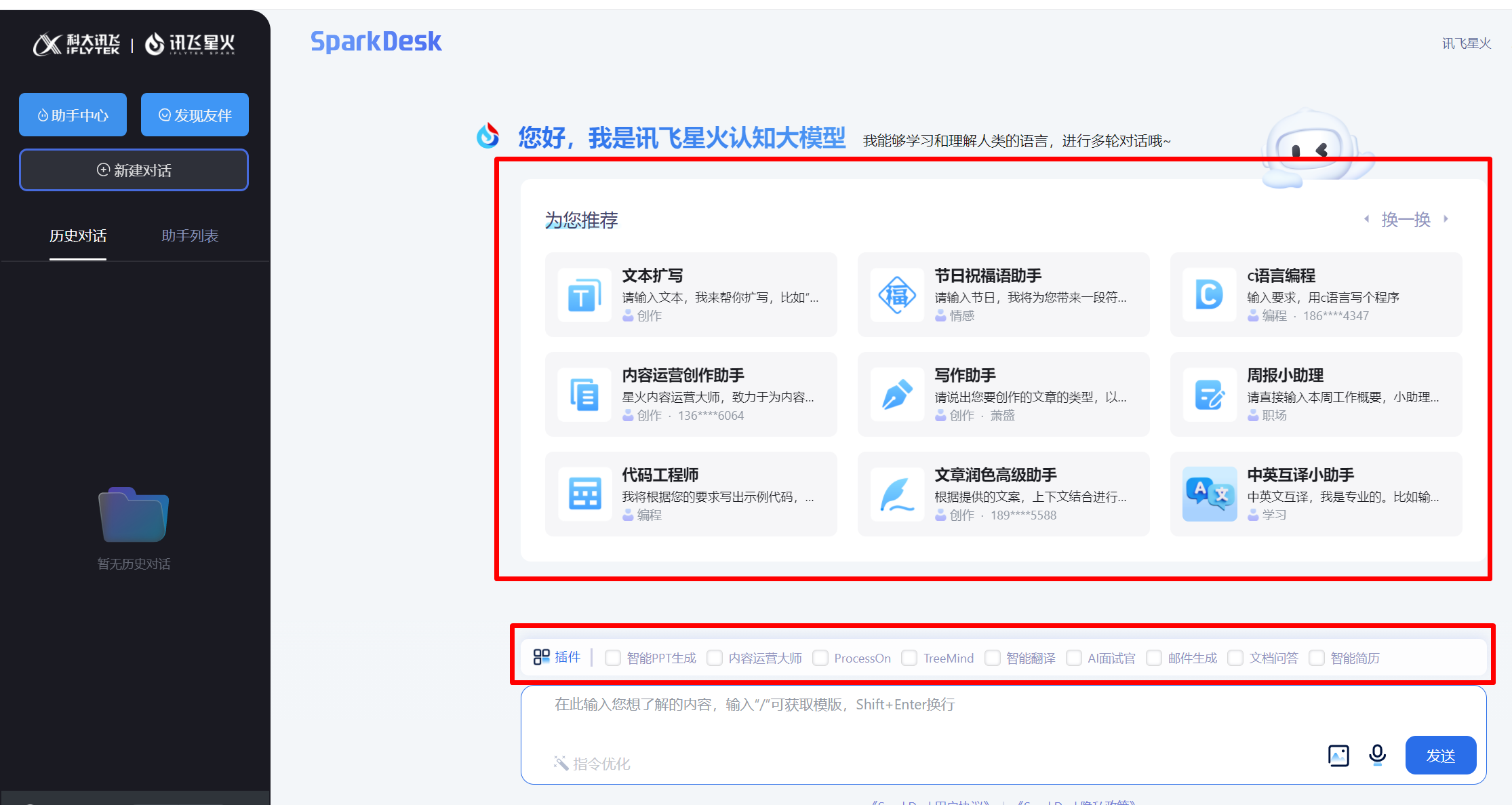This screenshot has height=805, width=1512.
Task: Open the 节日祝福语助手 title
Action: click(x=988, y=275)
